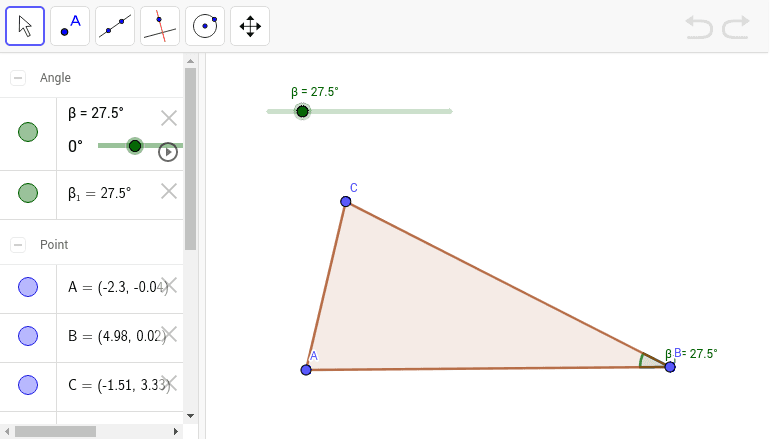Click the β slider knob in algebra panel
This screenshot has width=770, height=441.
[x=135, y=146]
